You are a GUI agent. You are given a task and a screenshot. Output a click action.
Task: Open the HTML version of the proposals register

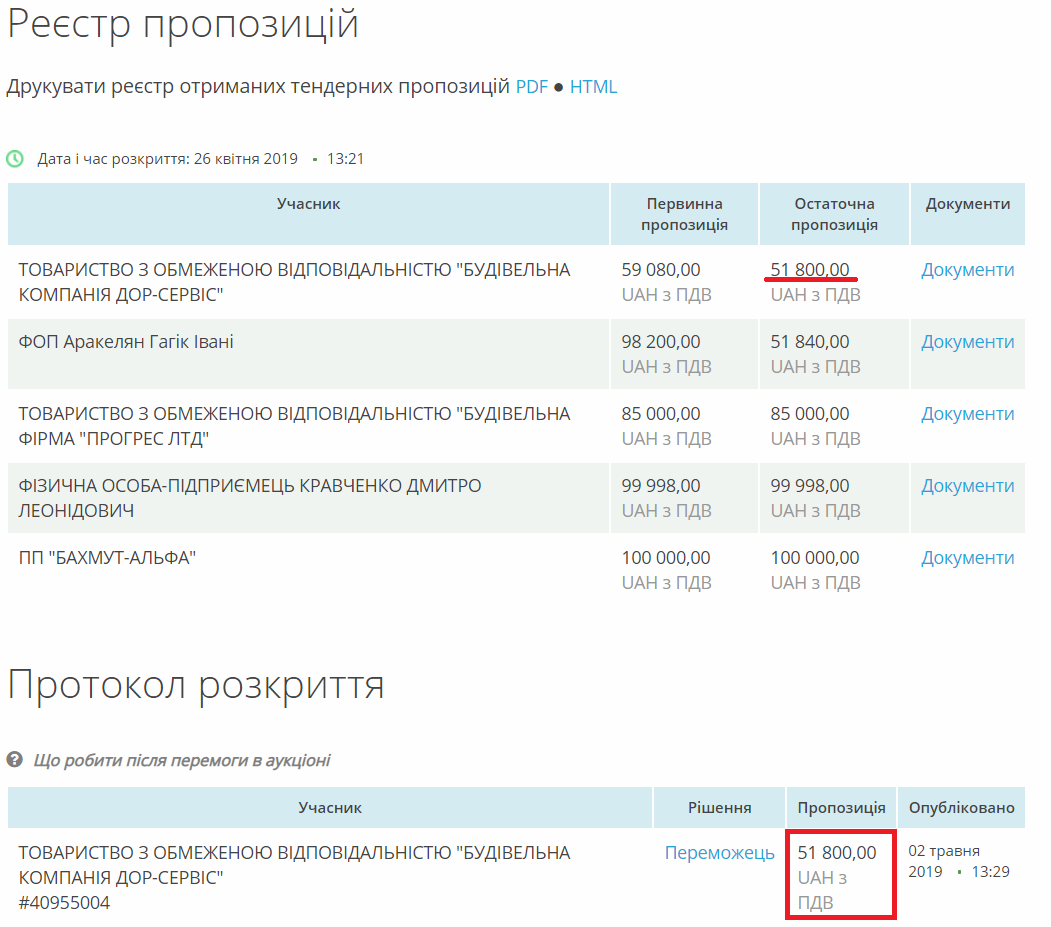(x=593, y=87)
